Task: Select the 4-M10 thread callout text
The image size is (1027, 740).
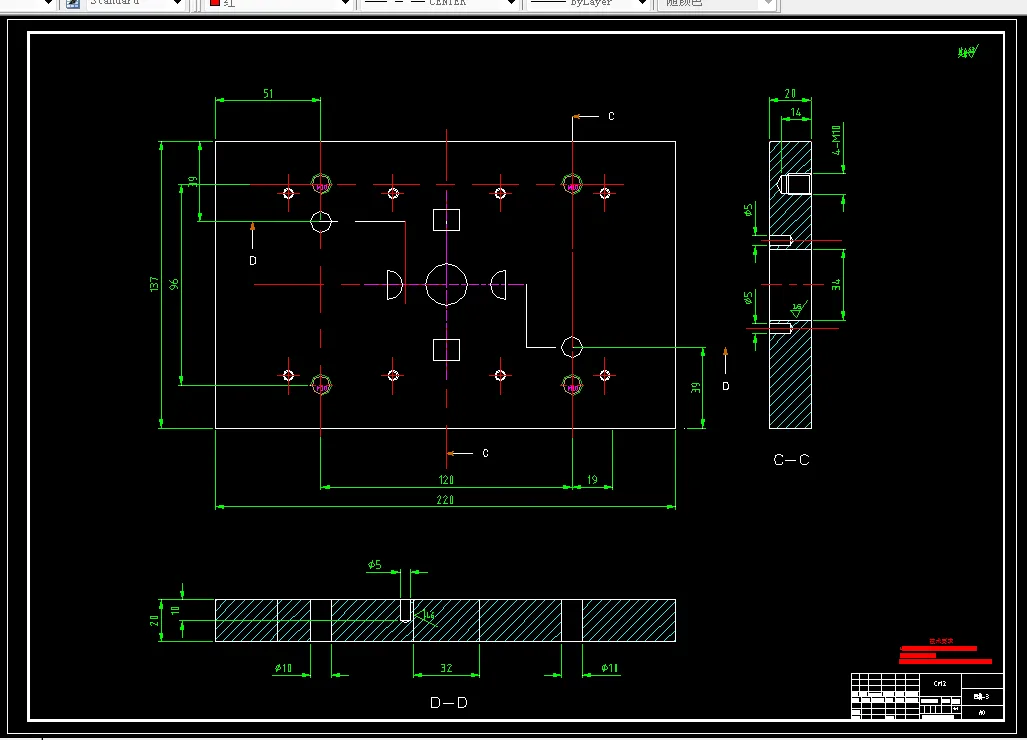Action: [836, 140]
